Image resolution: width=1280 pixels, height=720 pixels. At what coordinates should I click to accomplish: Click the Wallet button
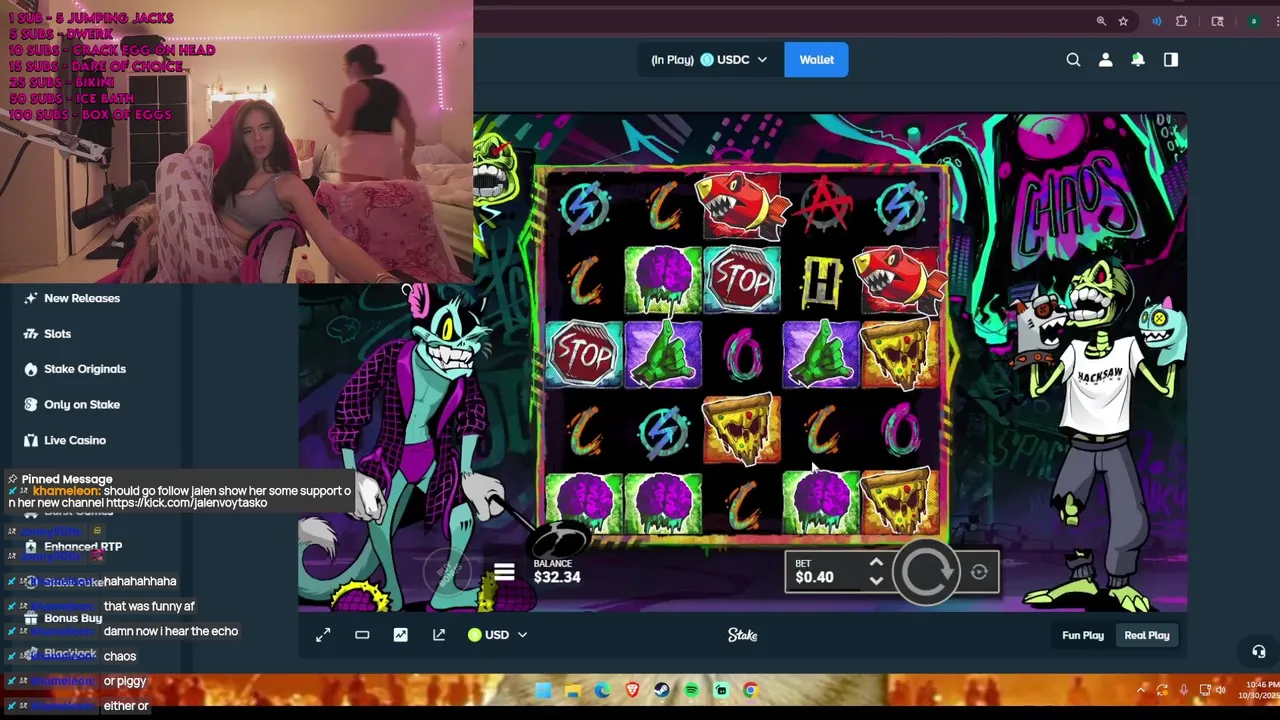(816, 60)
